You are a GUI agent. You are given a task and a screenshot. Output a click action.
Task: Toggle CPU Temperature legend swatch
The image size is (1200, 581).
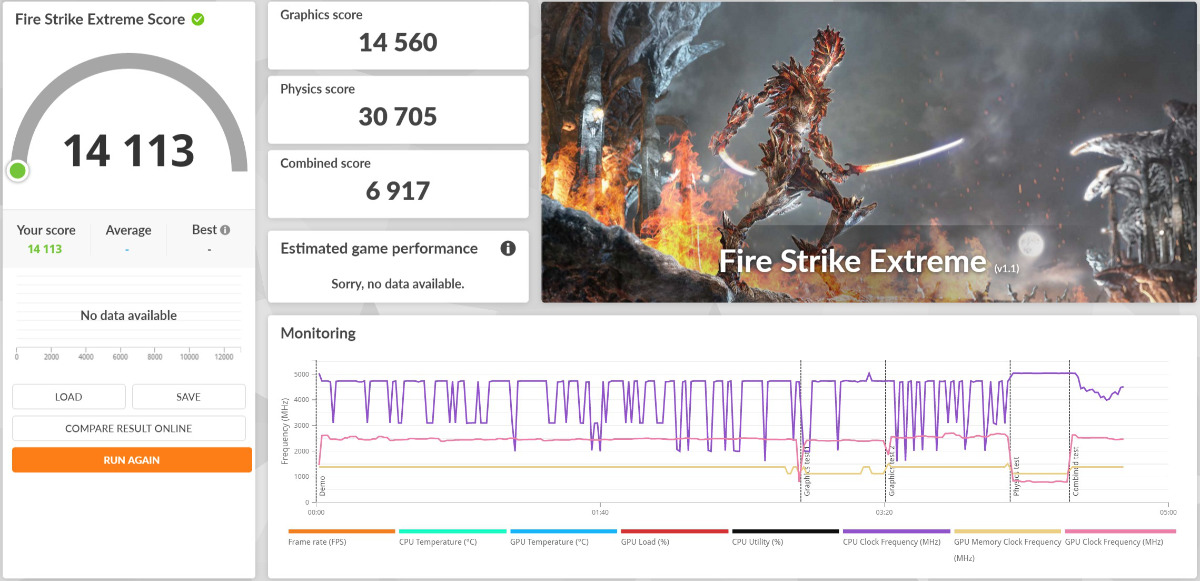click(452, 532)
